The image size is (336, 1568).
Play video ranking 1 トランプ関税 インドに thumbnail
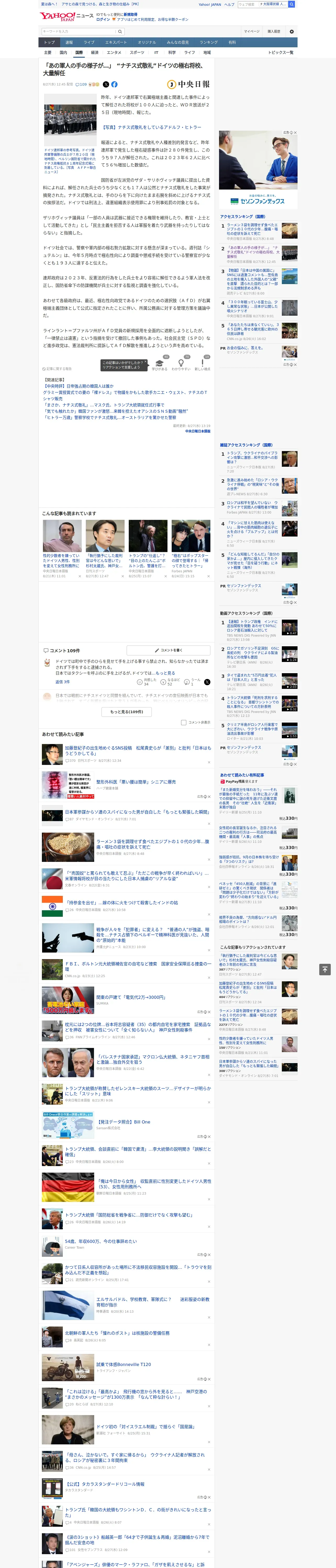click(x=290, y=627)
